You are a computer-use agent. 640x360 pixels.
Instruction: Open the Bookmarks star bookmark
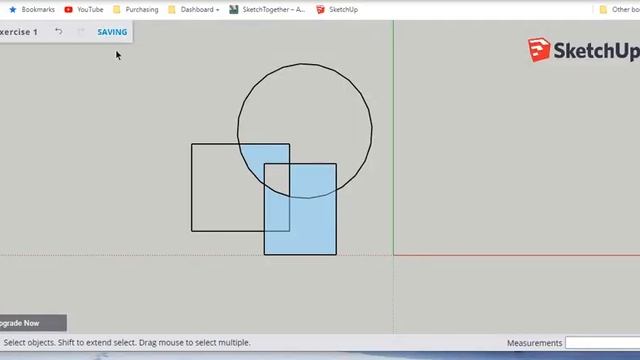pyautogui.click(x=32, y=9)
